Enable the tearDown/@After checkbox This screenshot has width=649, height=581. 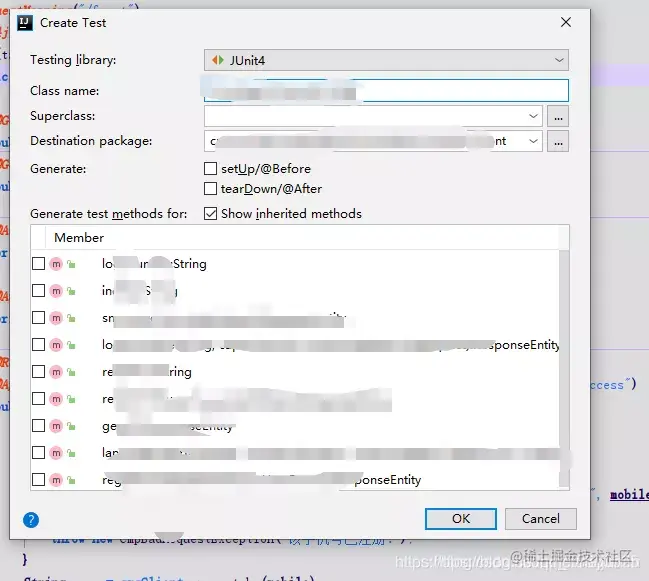[210, 189]
